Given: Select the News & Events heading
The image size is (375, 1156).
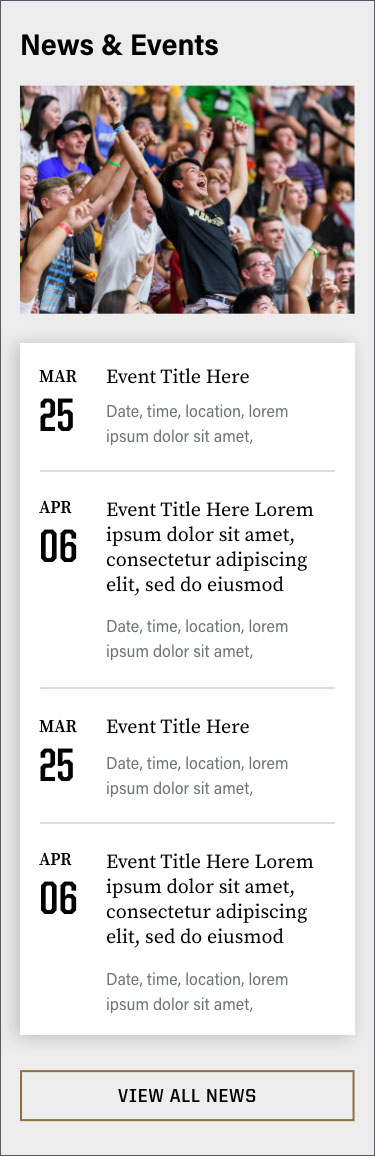Looking at the screenshot, I should click(x=119, y=46).
